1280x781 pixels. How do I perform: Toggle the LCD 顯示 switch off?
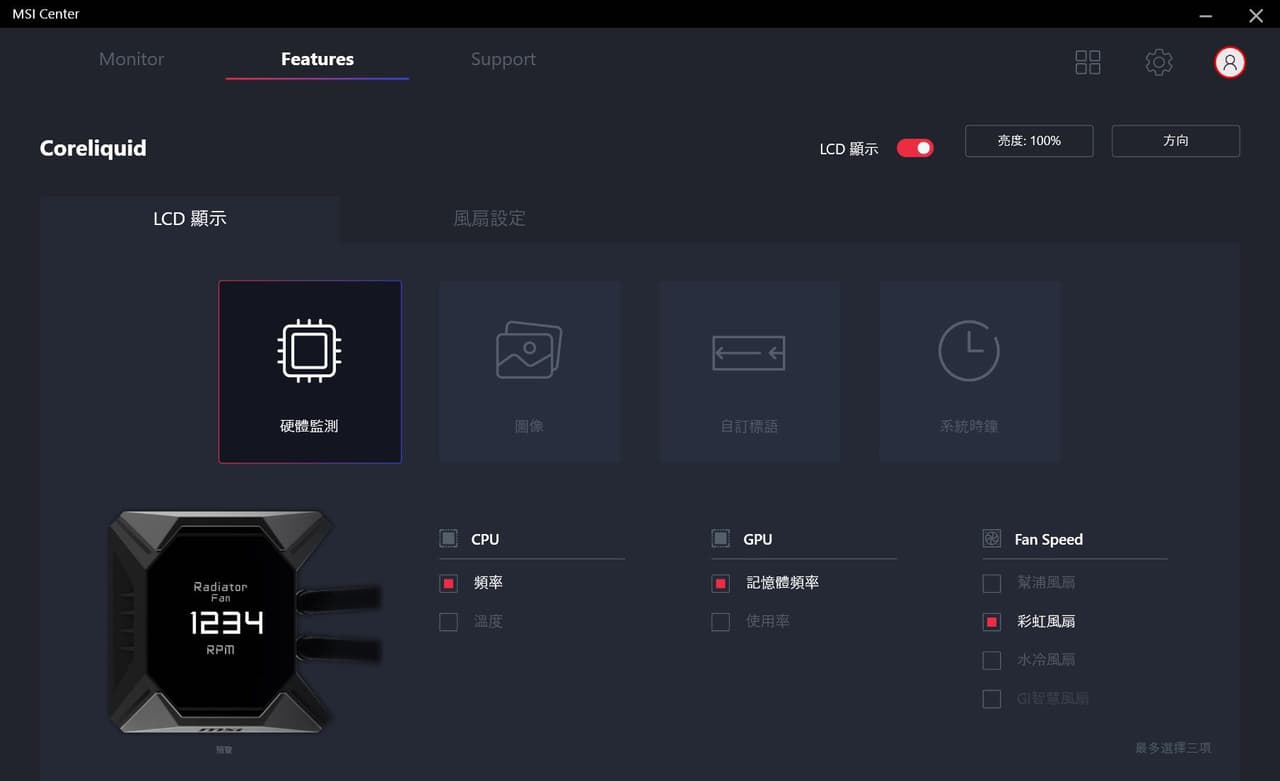(x=915, y=148)
